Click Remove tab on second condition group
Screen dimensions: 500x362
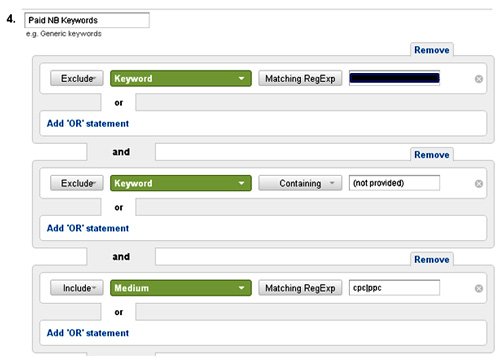pyautogui.click(x=432, y=155)
